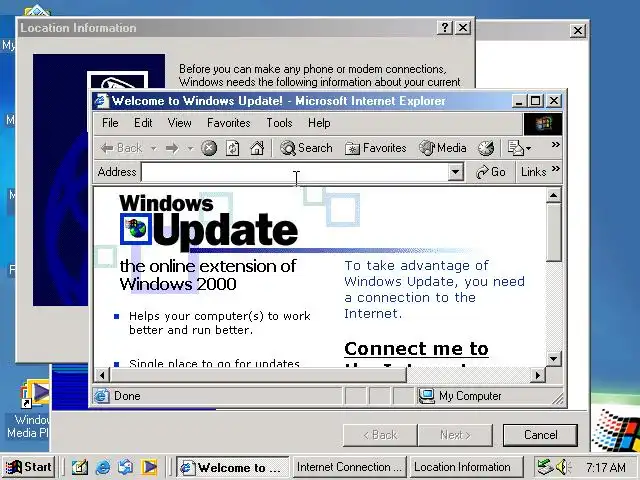
Task: Expand the Forward history dropdown arrow
Action: click(x=190, y=148)
